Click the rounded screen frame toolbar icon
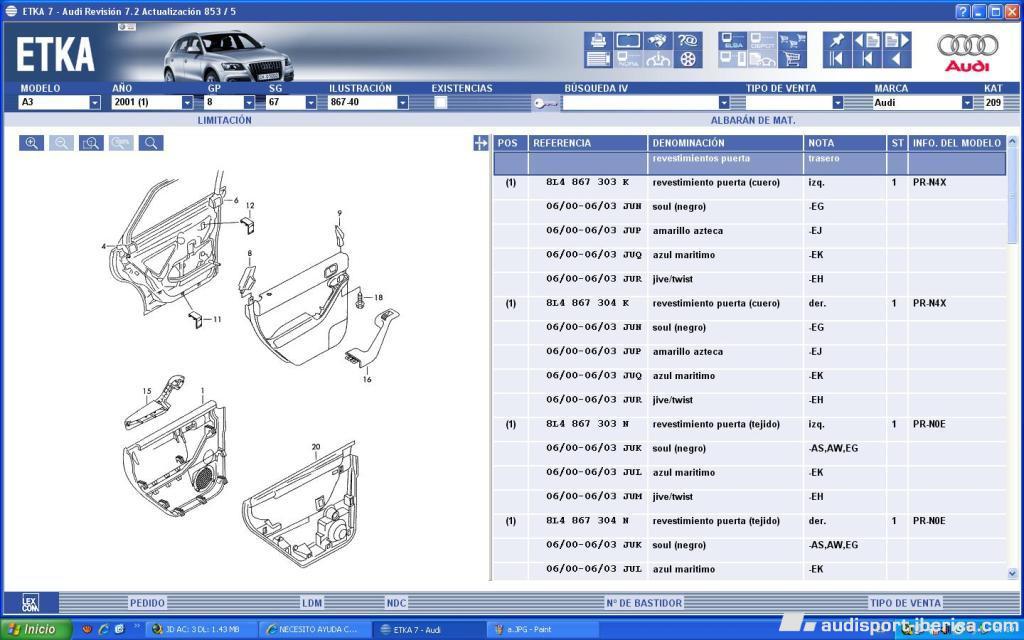This screenshot has width=1024, height=640. [628, 40]
